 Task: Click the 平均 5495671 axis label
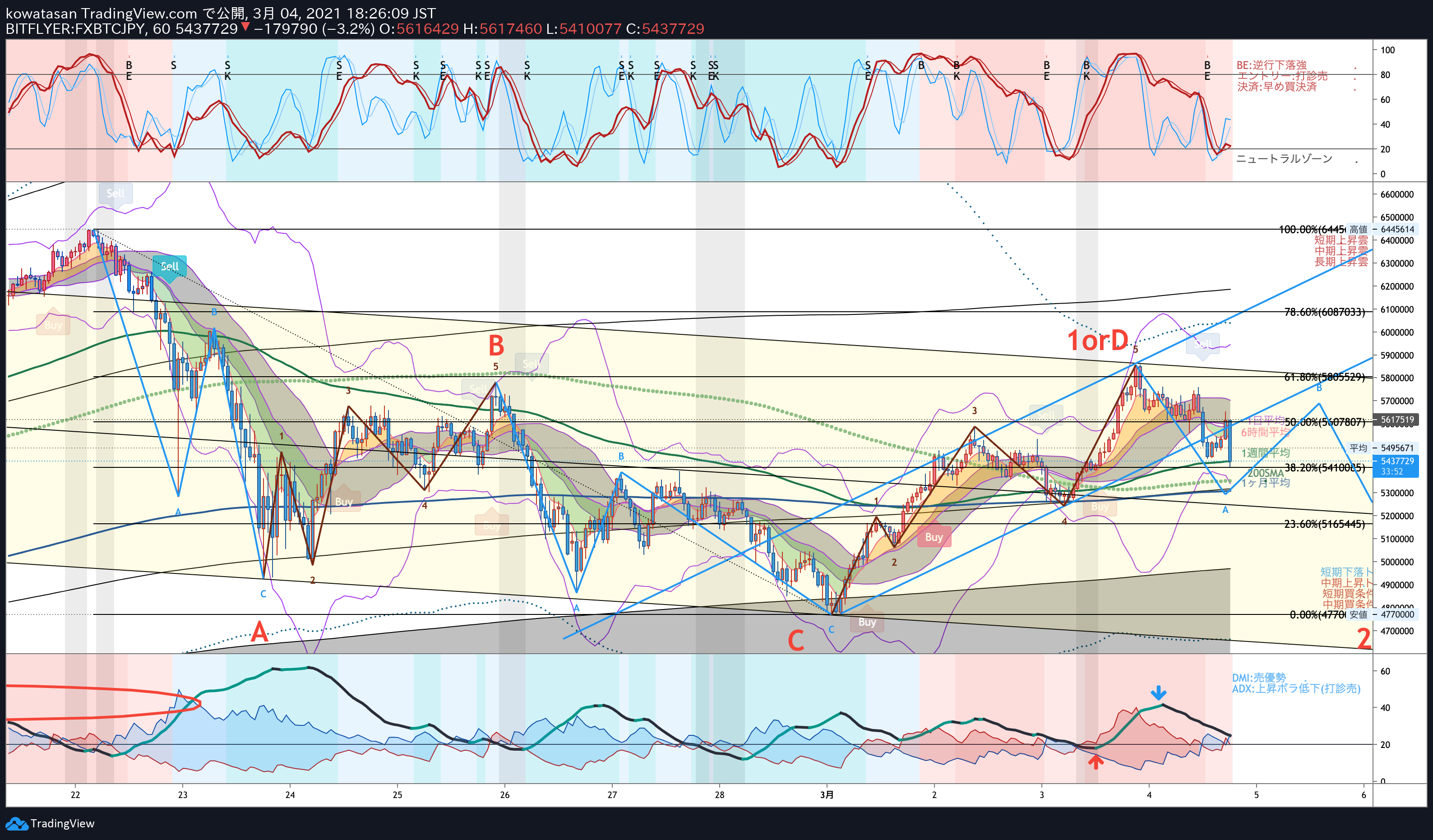pos(1382,448)
